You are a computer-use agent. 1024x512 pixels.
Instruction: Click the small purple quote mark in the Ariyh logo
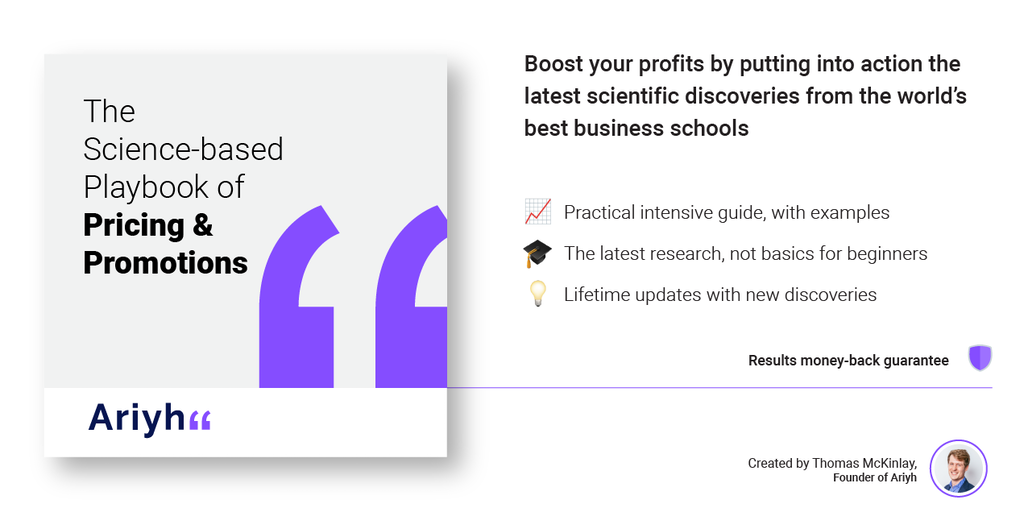click(200, 421)
